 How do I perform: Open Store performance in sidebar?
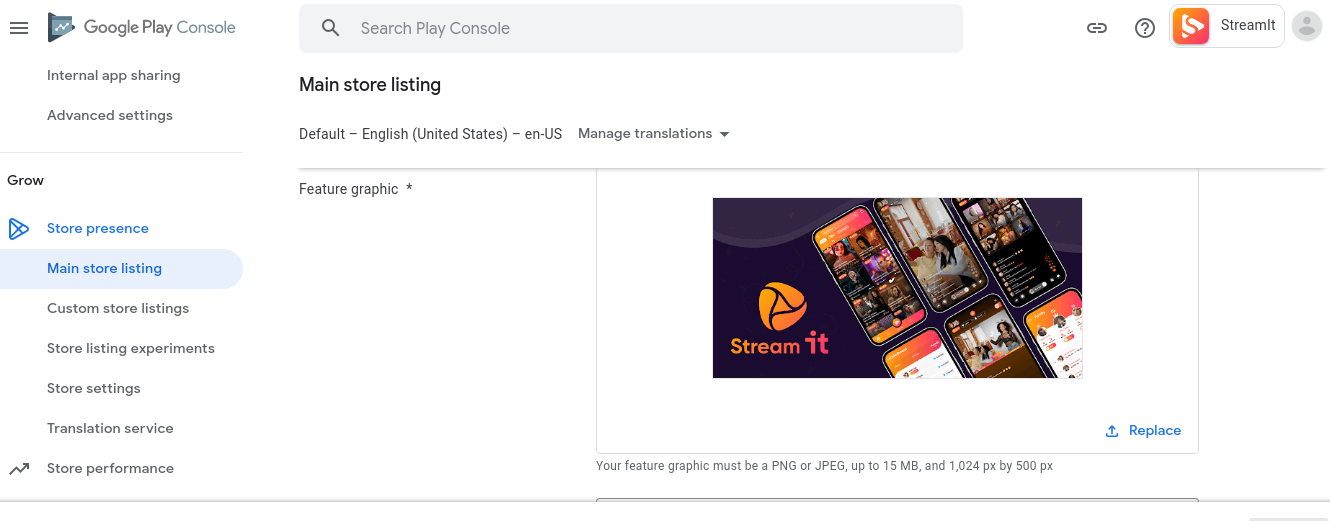coord(110,468)
